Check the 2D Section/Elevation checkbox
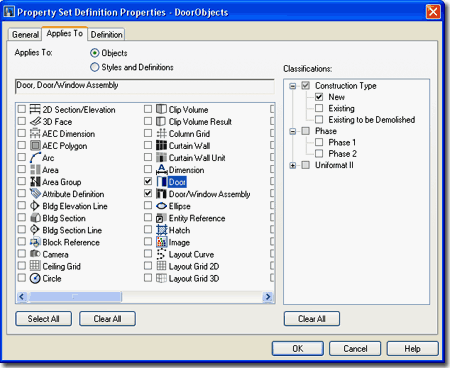Viewport: 450px width, 368px height. [x=22, y=109]
